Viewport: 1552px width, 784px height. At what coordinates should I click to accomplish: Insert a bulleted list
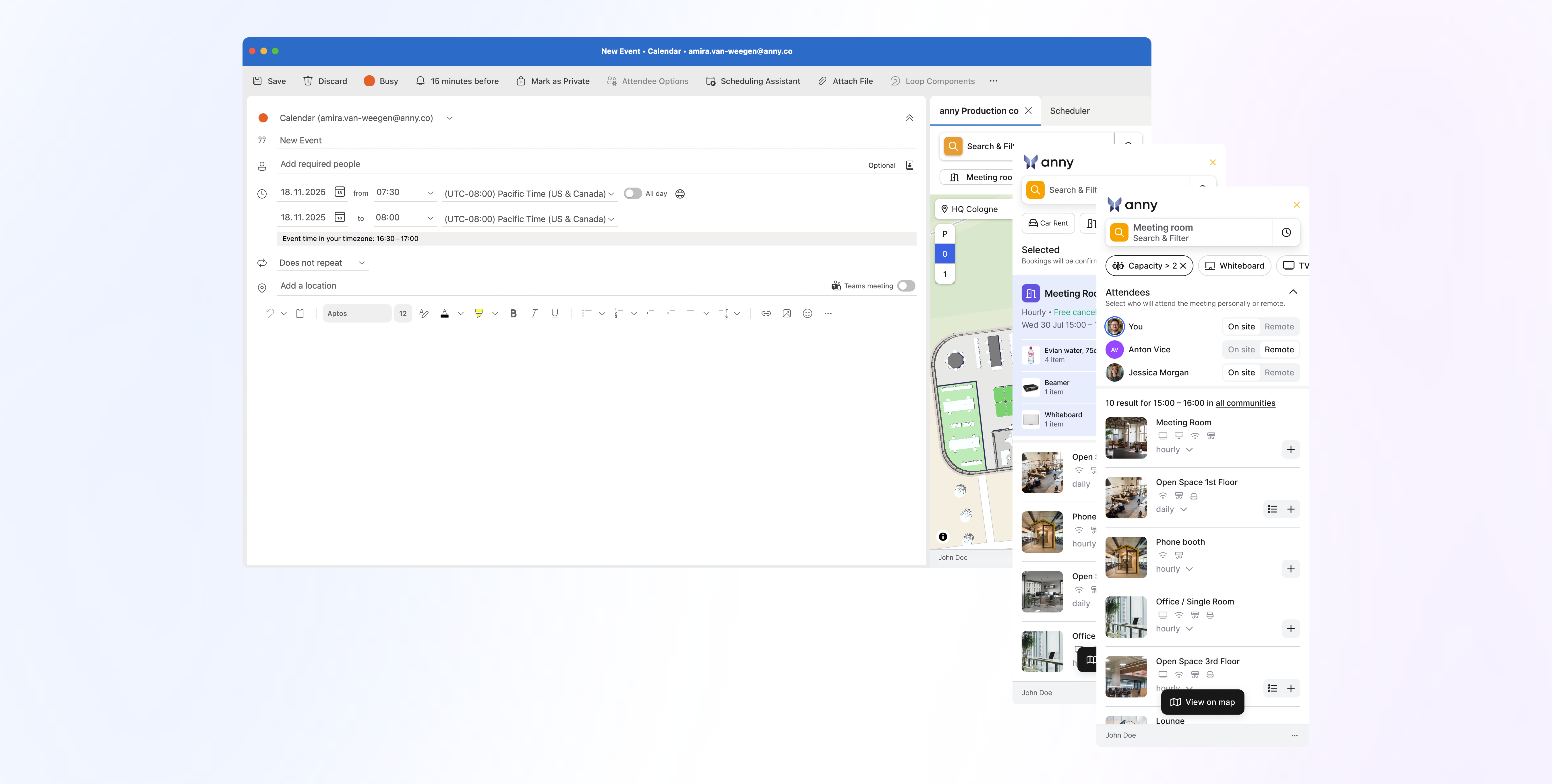587,313
